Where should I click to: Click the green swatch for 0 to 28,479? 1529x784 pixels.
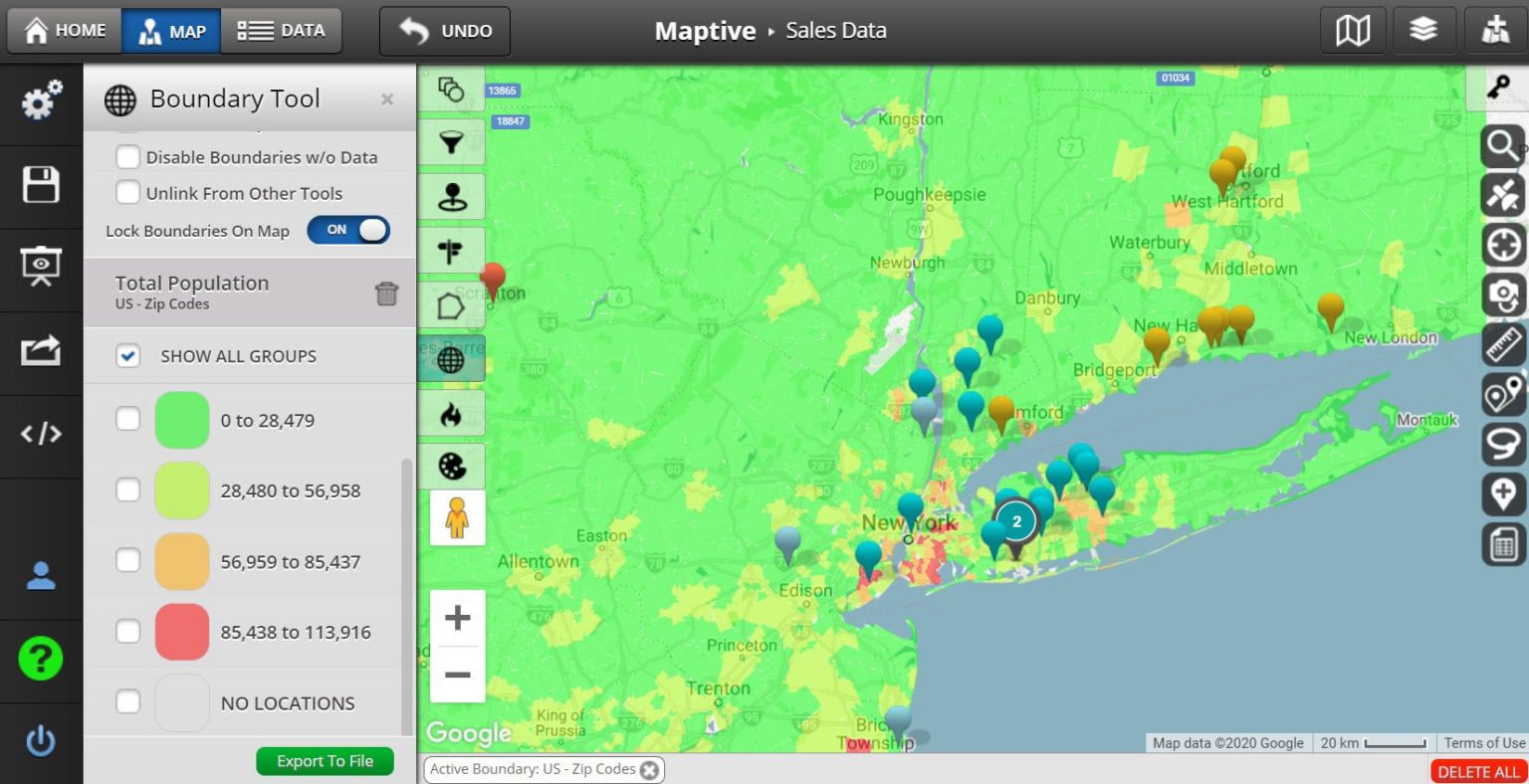point(181,419)
